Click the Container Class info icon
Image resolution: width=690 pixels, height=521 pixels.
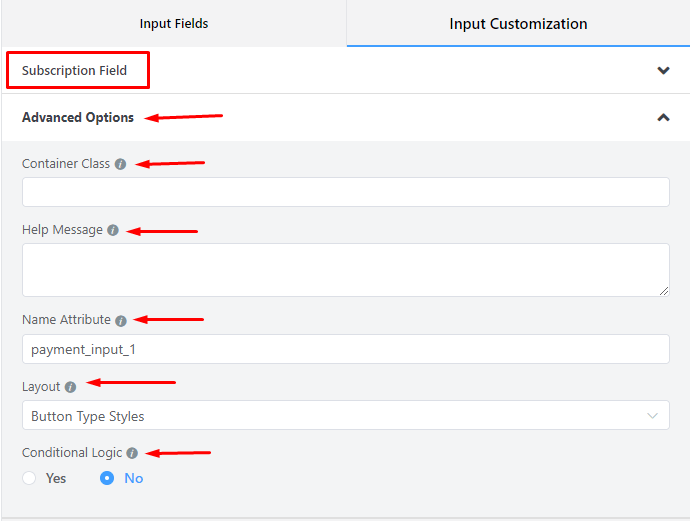[x=121, y=164]
